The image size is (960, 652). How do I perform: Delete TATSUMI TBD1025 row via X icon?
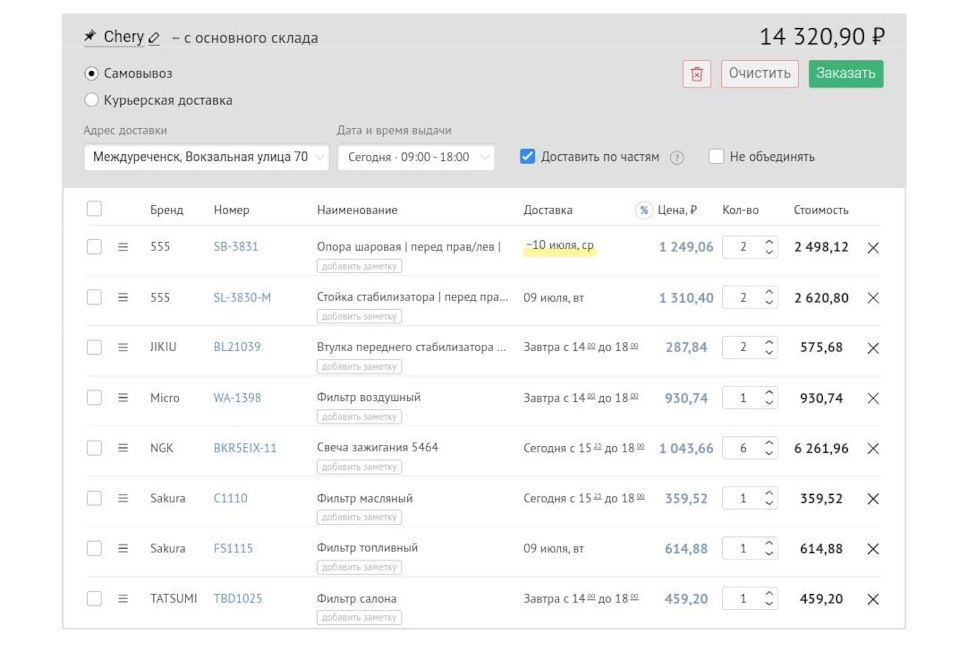873,599
